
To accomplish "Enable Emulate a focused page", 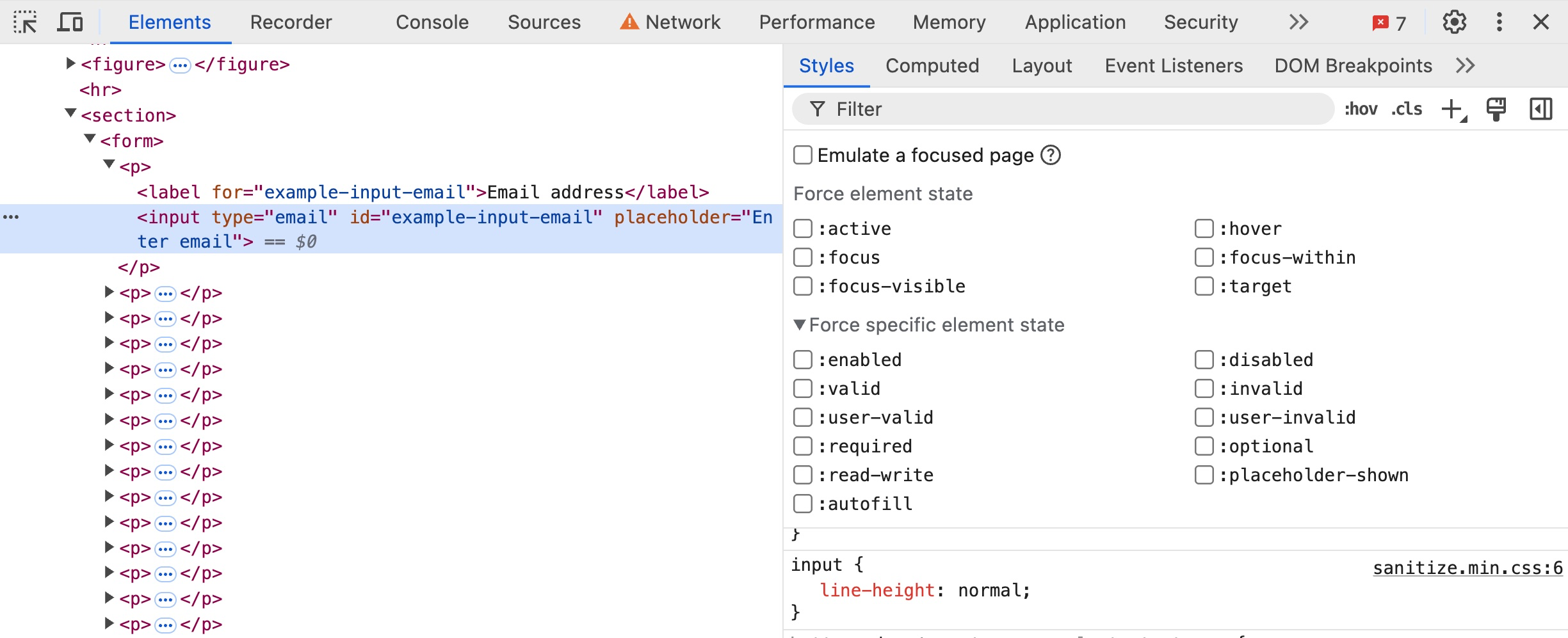I will (803, 156).
